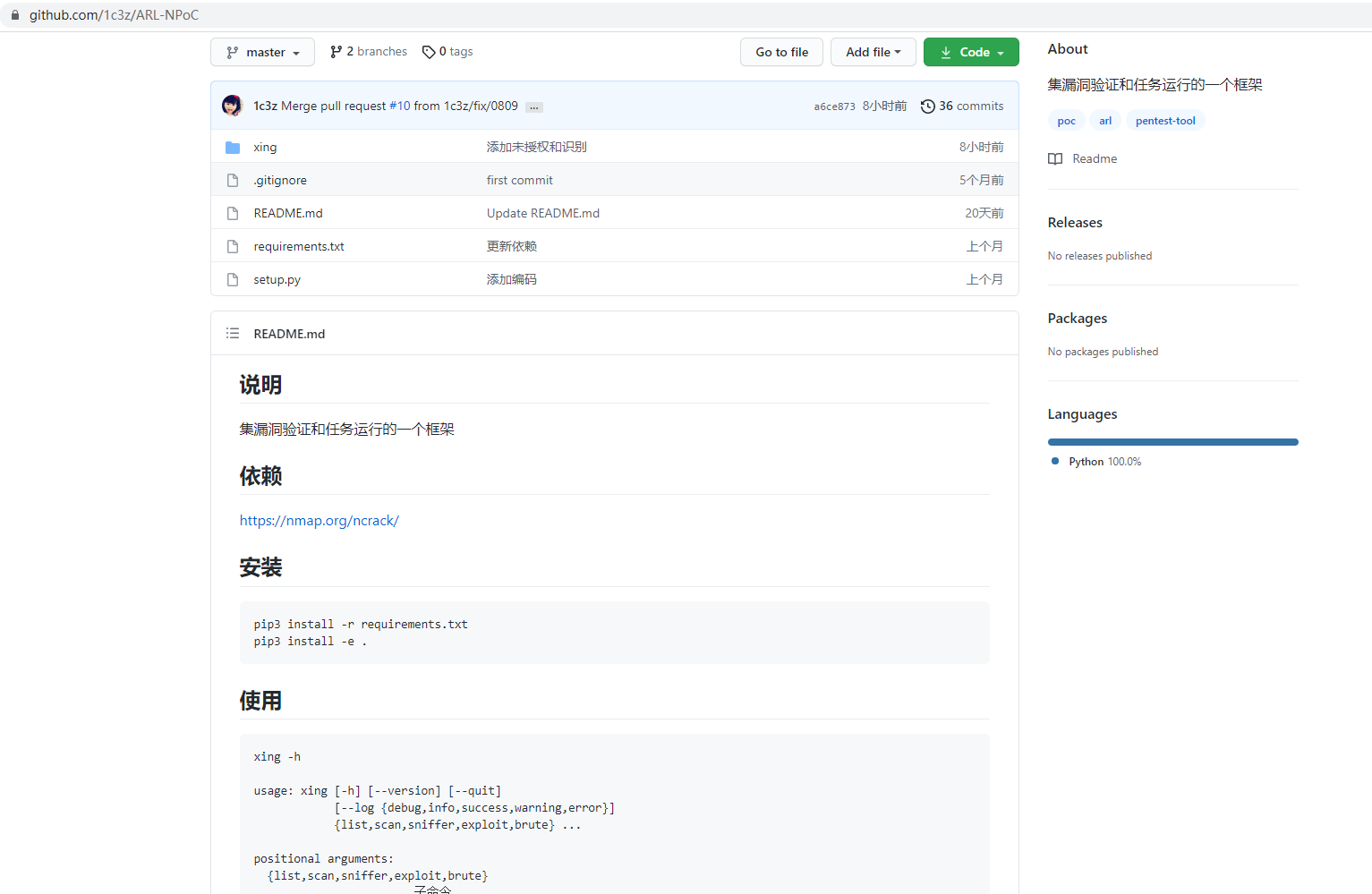The image size is (1372, 894).
Task: Click the 1c3z user avatar
Action: point(233,106)
